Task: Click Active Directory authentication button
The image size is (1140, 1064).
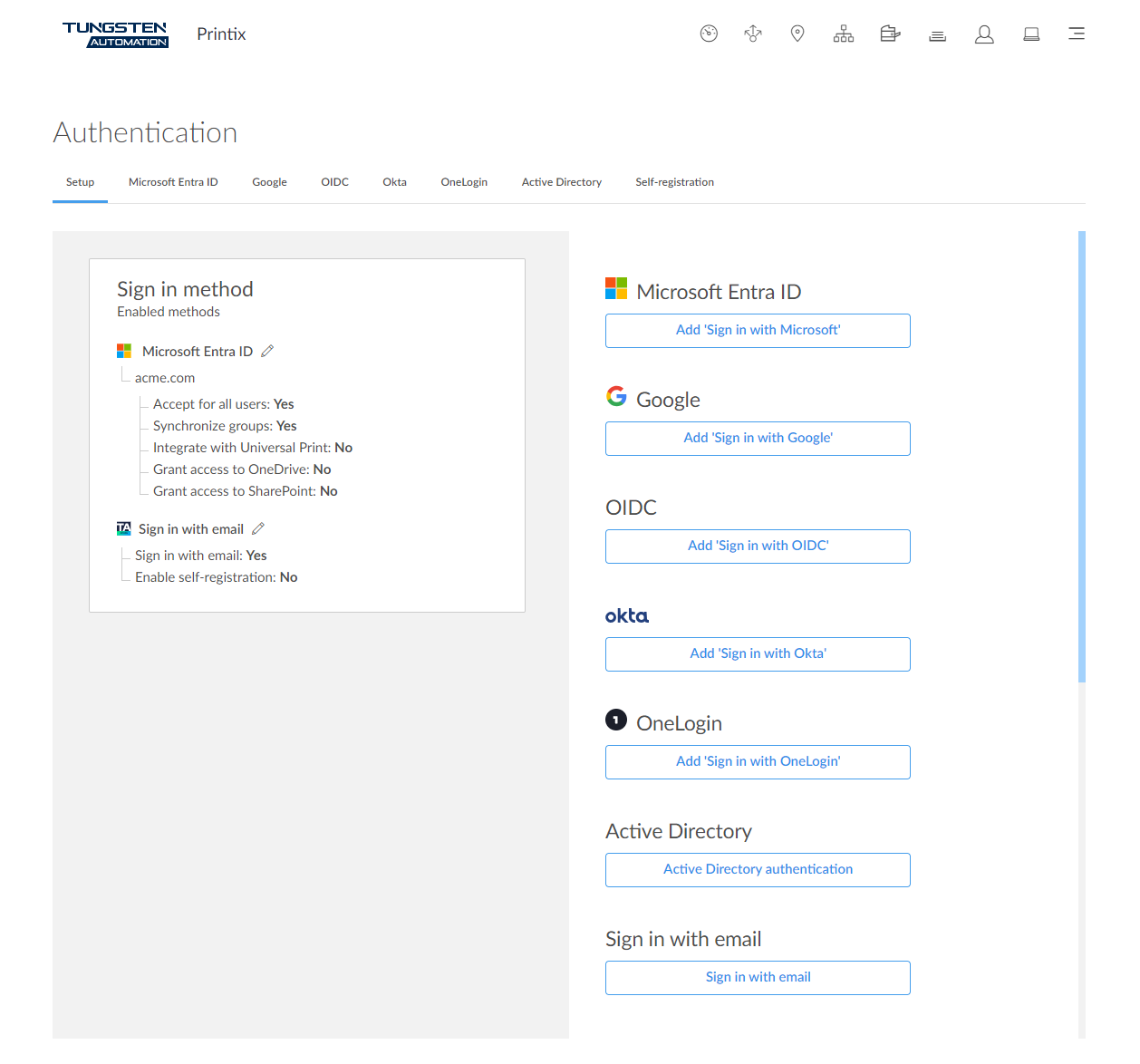Action: [758, 870]
